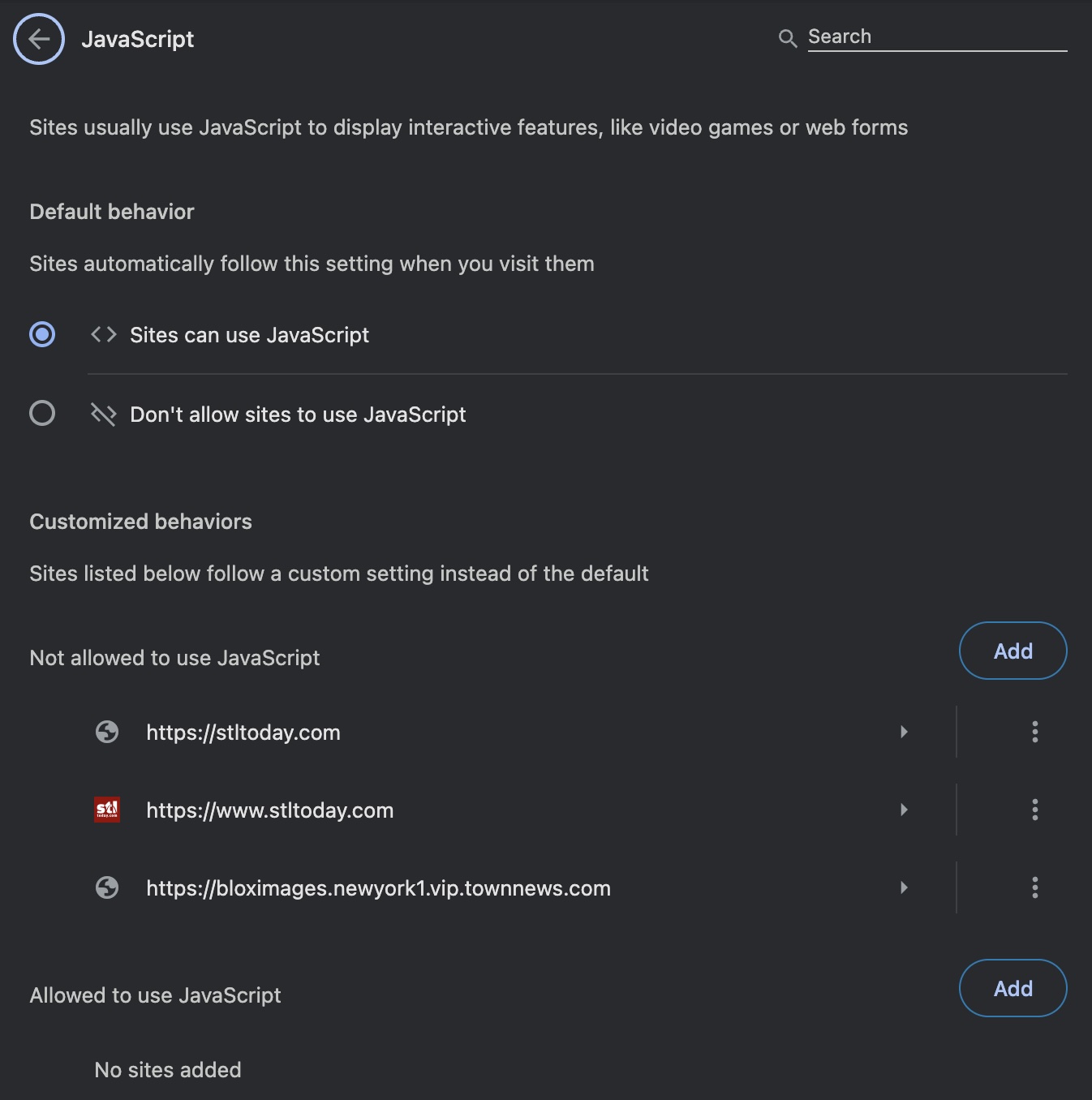Add a site to Allowed to use JavaScript

[x=1013, y=988]
